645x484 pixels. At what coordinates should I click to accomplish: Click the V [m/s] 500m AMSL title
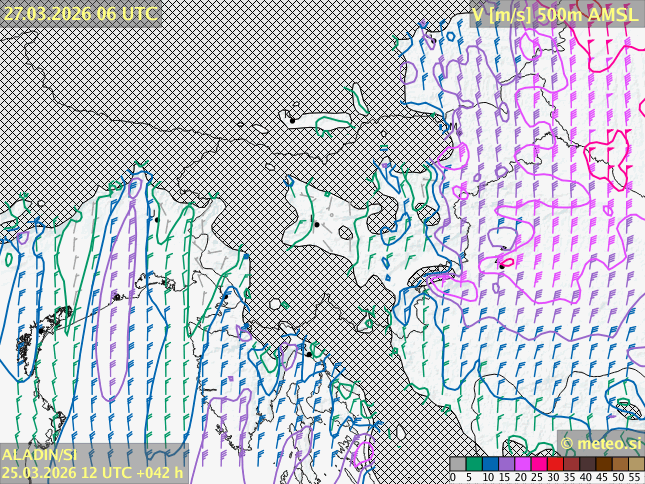click(x=554, y=14)
